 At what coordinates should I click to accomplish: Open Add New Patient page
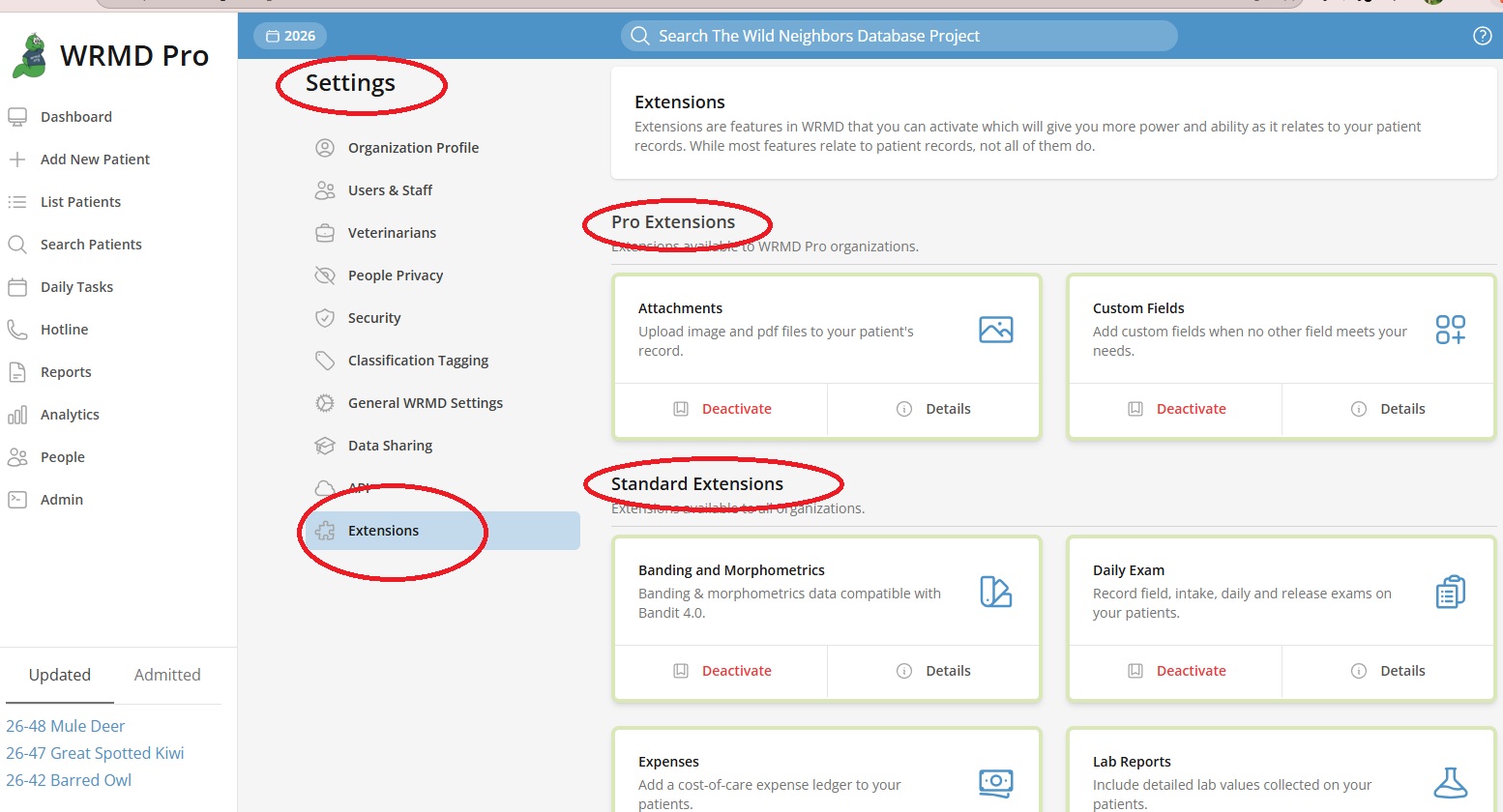(95, 159)
